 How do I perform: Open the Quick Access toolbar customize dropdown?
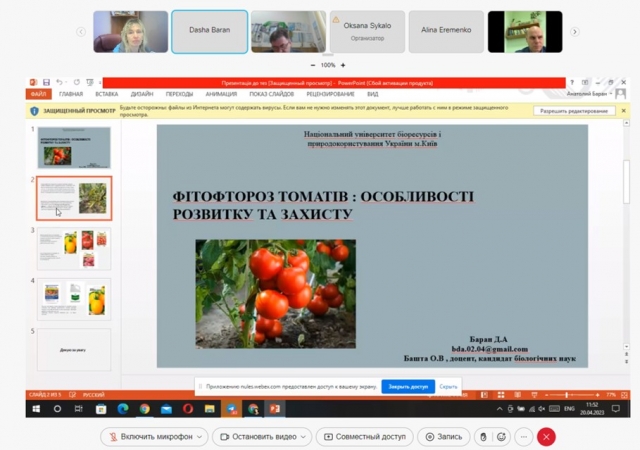tap(100, 83)
